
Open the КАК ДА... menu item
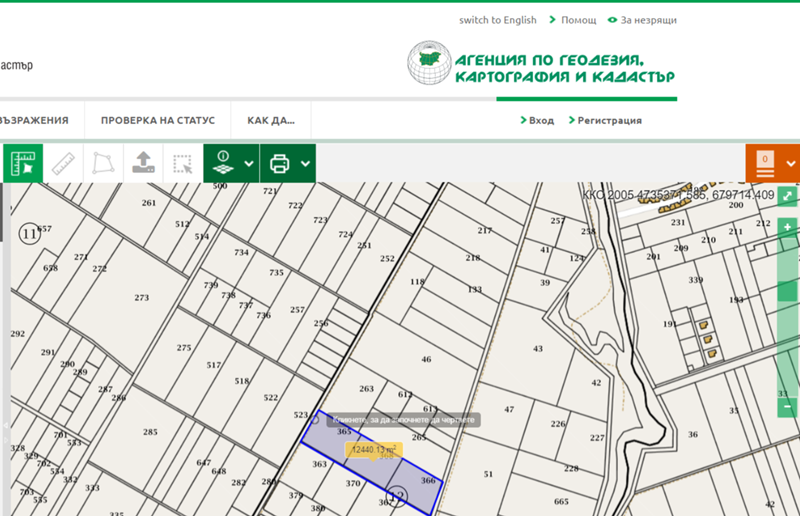[x=270, y=121]
